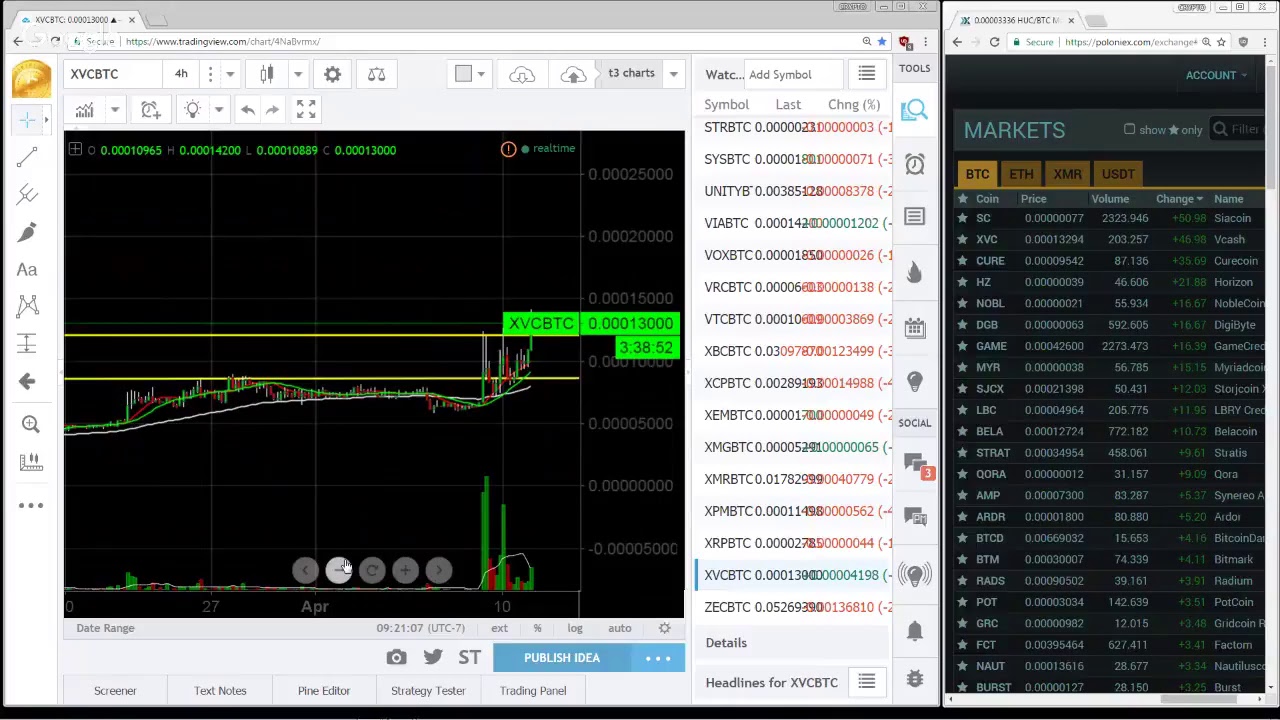
Task: Click the PUBLISH IDEA button
Action: [x=562, y=657]
